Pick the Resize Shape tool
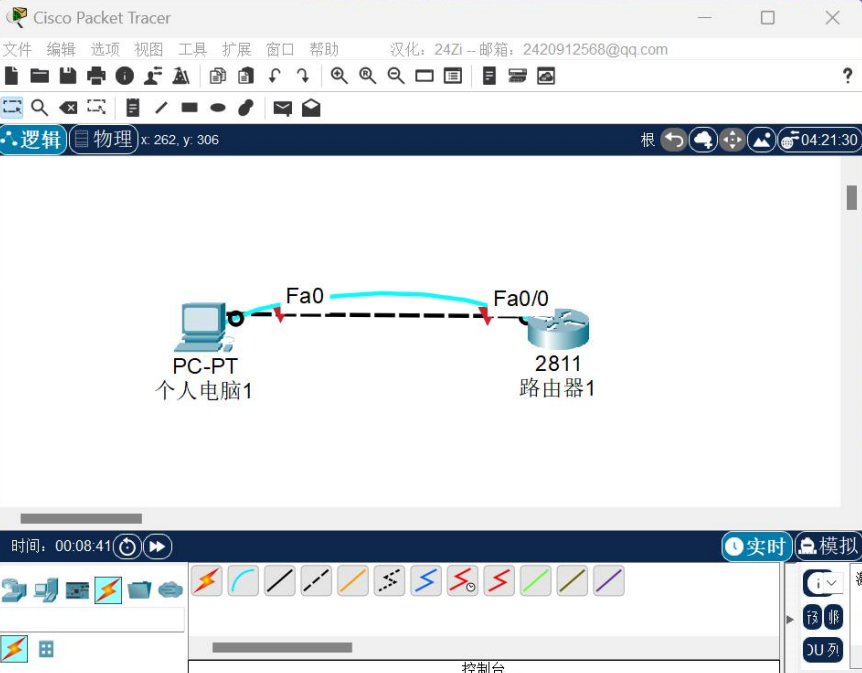862x673 pixels. pyautogui.click(x=97, y=107)
